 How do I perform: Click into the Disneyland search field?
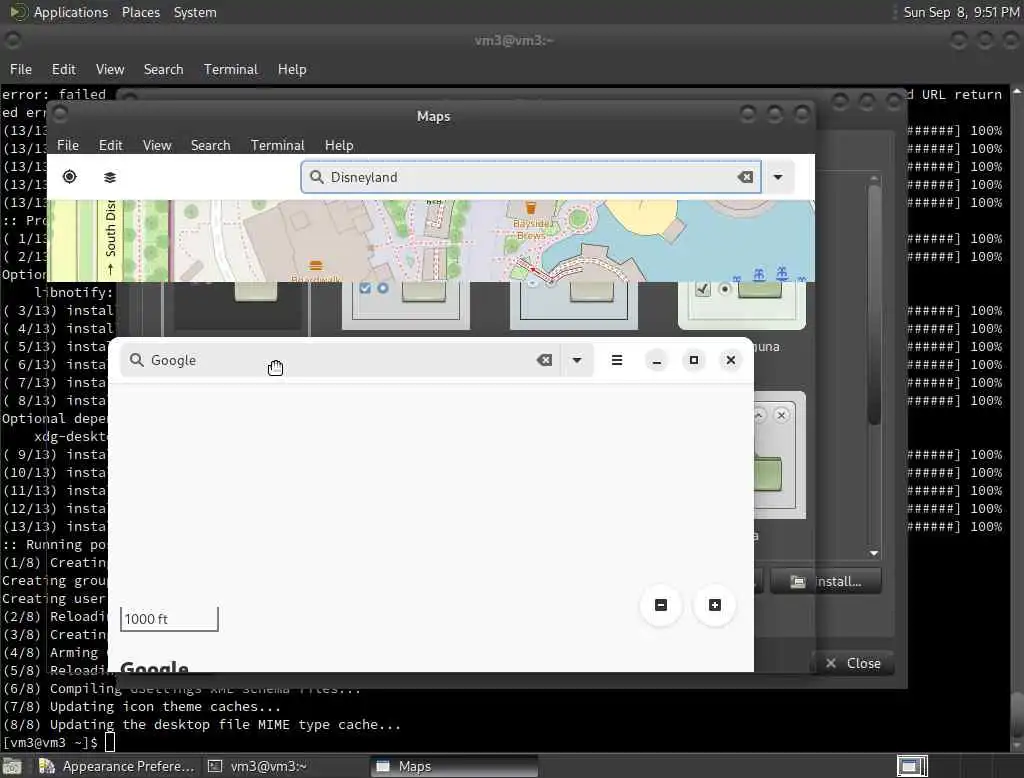(530, 177)
